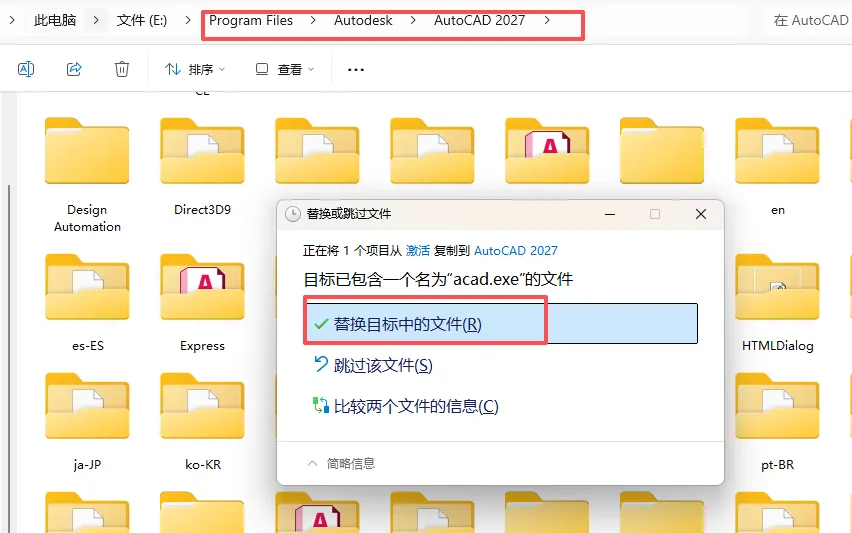Select 文件 (E:) breadcrumb
This screenshot has height=533, width=852.
pyautogui.click(x=142, y=21)
